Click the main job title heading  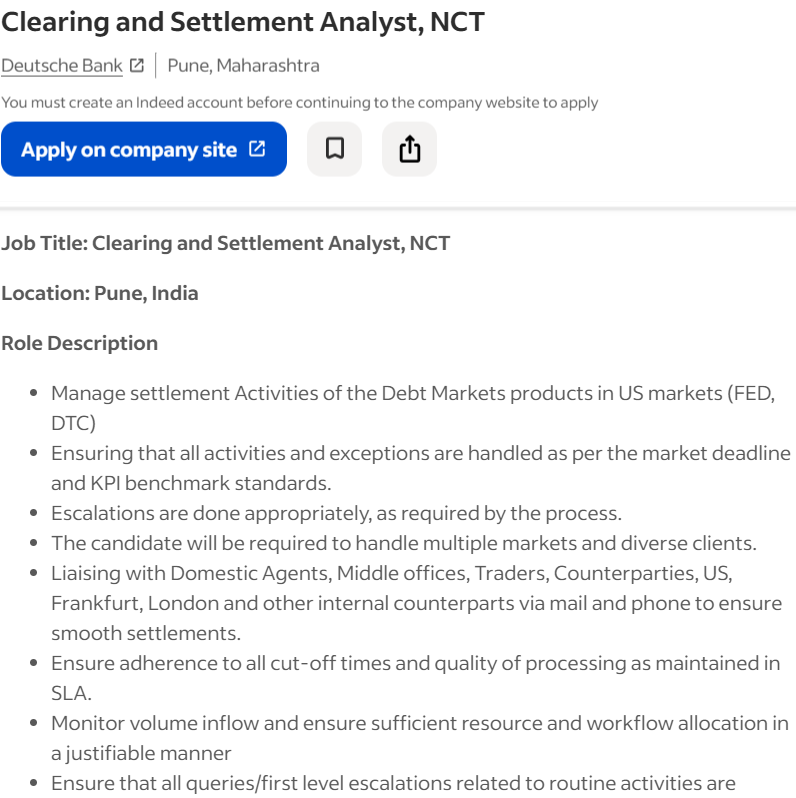coord(243,22)
